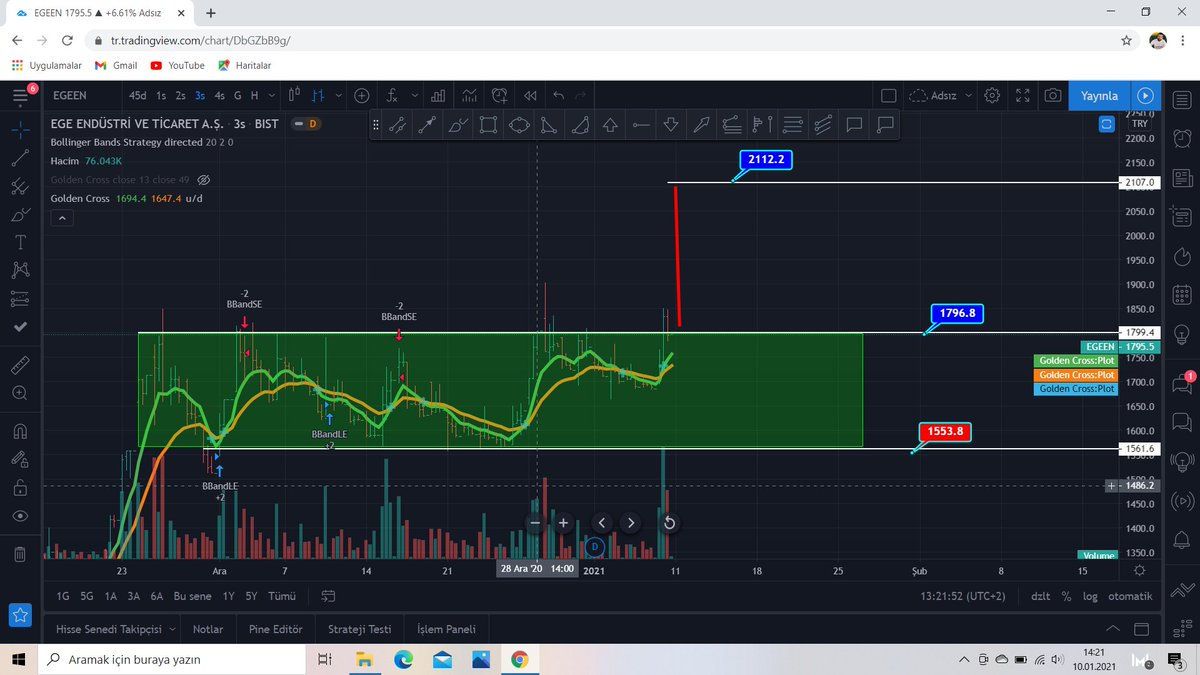Select the Tümü time range
The width and height of the screenshot is (1200, 675).
click(x=283, y=596)
